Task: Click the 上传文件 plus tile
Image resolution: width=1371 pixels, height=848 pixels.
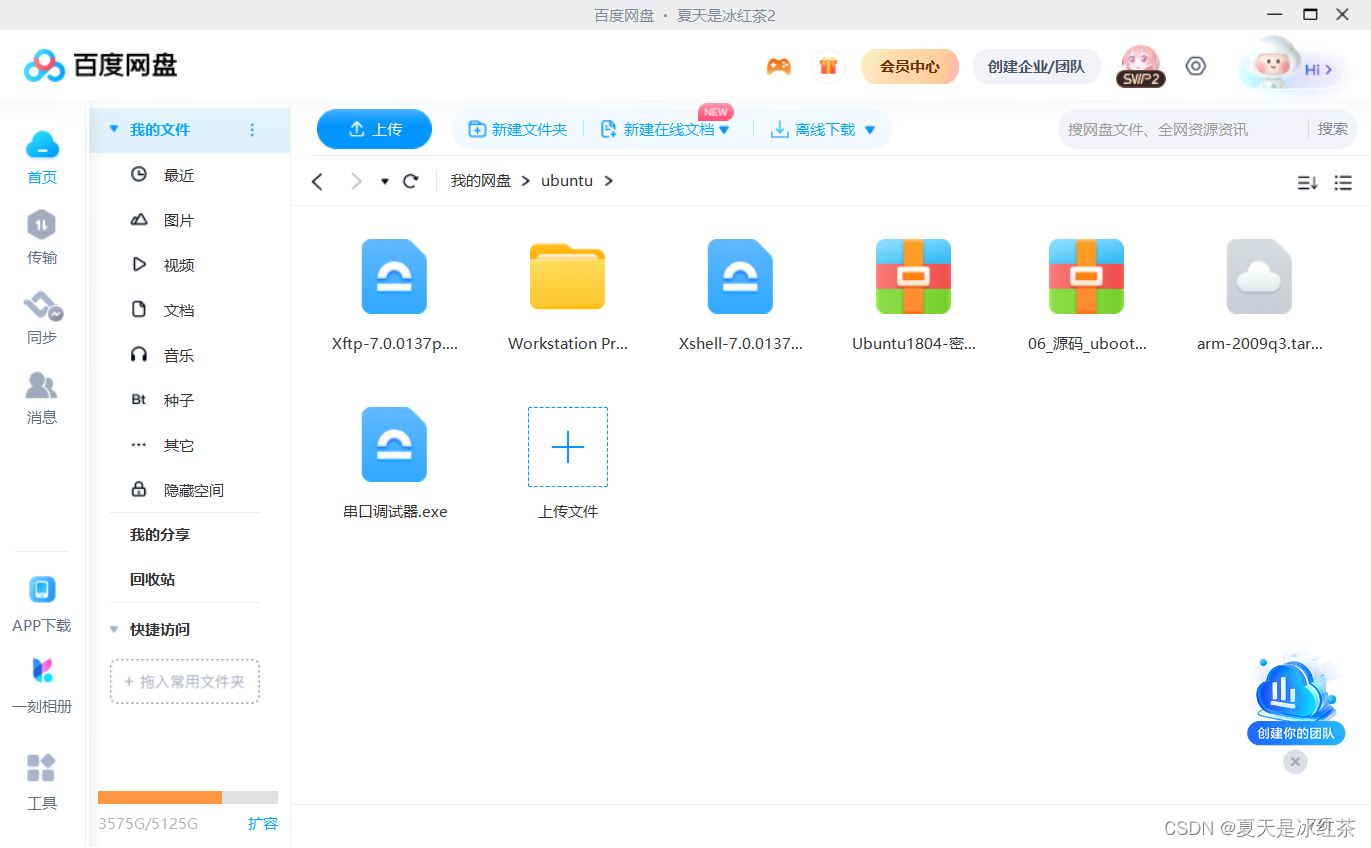Action: (x=568, y=447)
